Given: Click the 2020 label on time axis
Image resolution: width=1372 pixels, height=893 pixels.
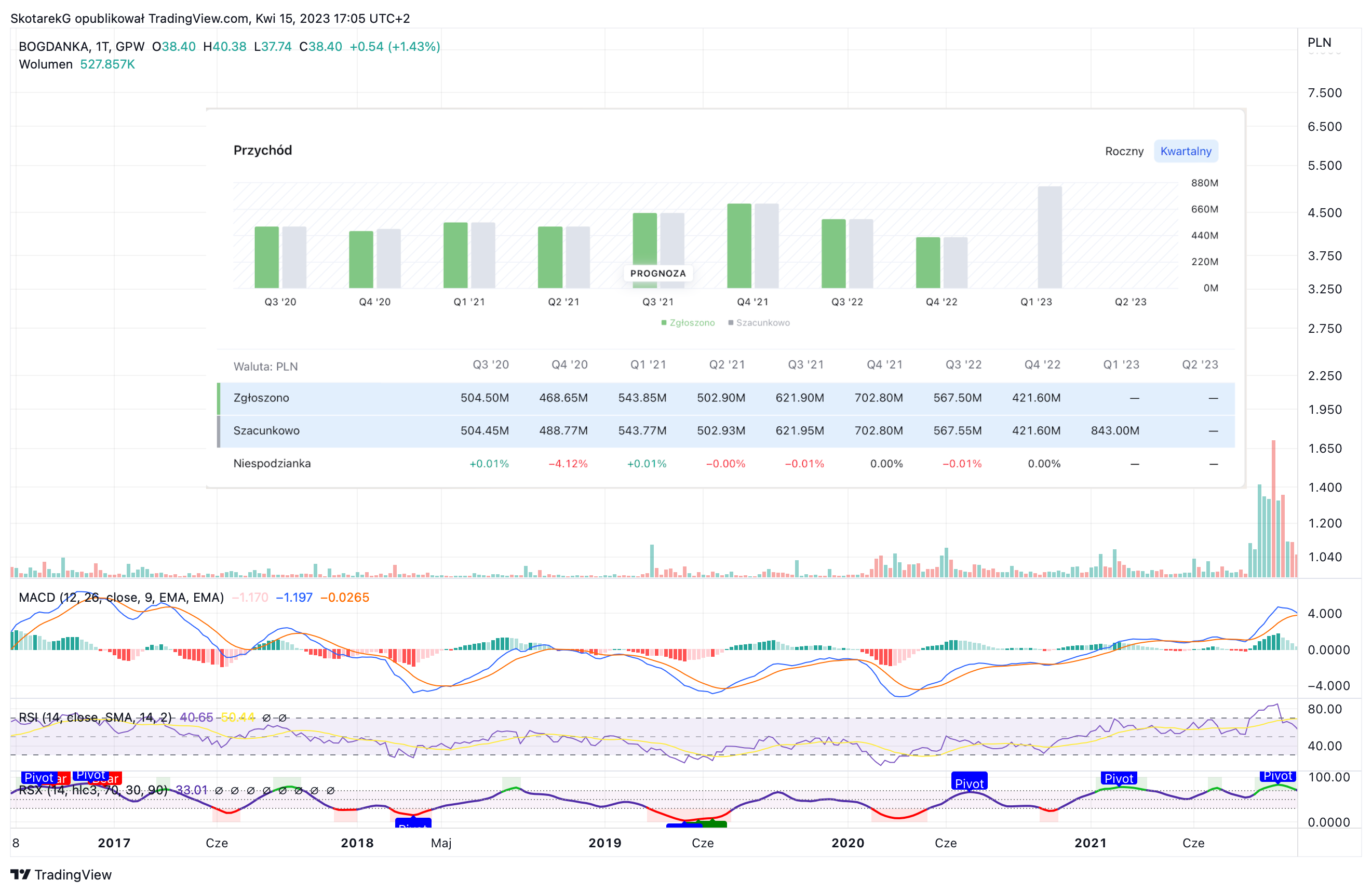Looking at the screenshot, I should point(848,843).
